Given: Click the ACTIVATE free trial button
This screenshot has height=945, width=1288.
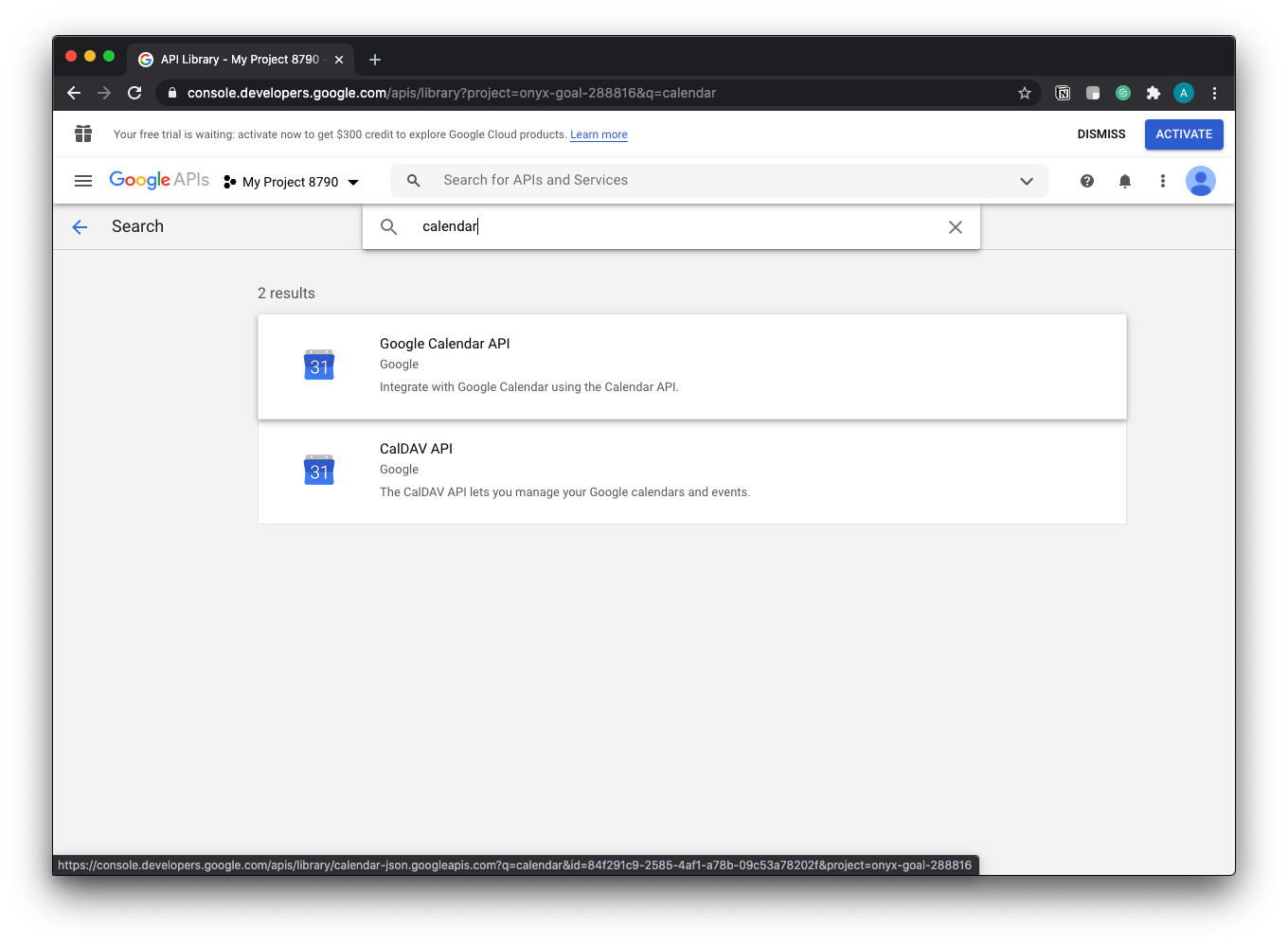Looking at the screenshot, I should click(x=1184, y=134).
